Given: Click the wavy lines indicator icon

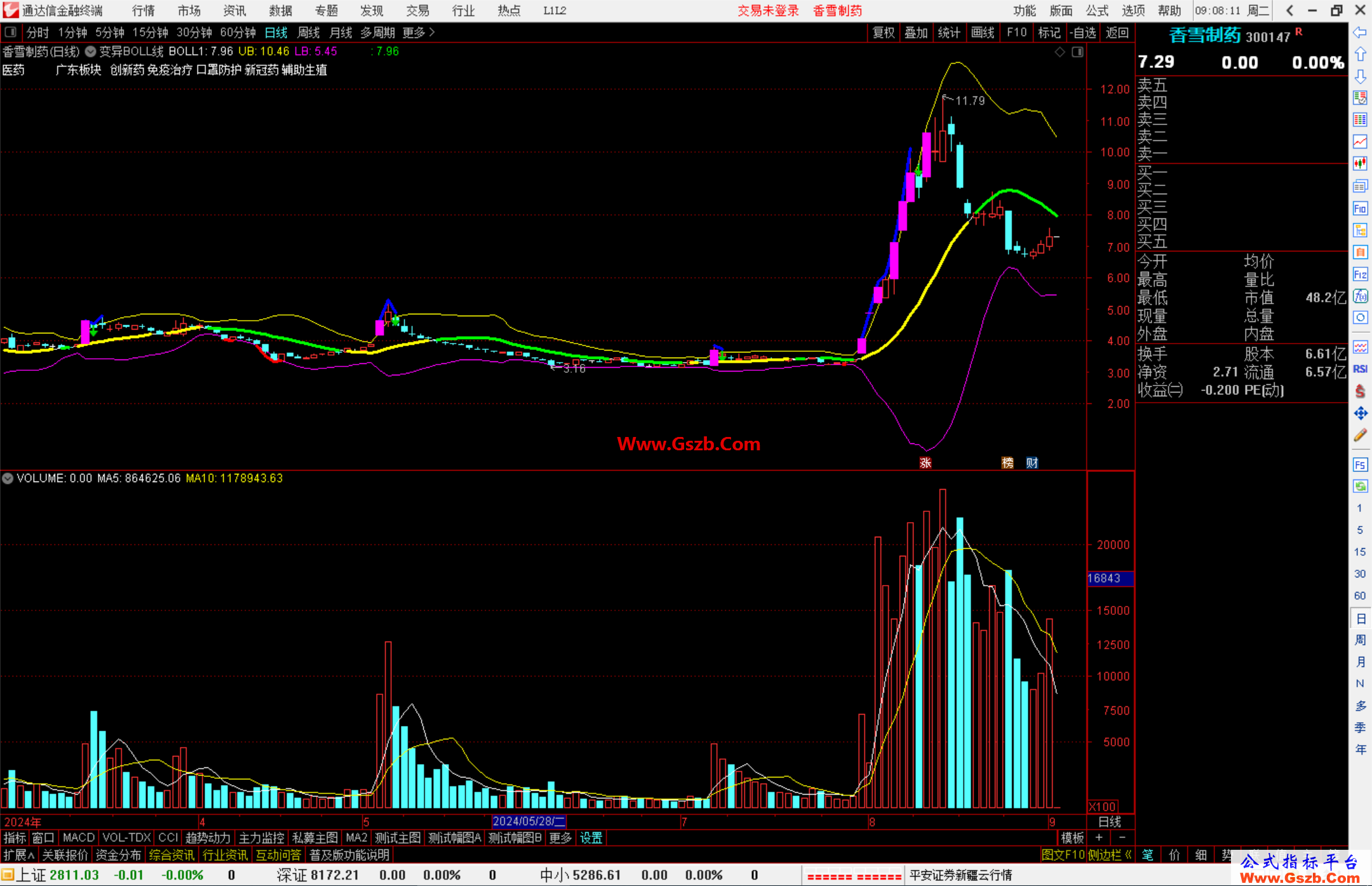Looking at the screenshot, I should pos(1360,347).
